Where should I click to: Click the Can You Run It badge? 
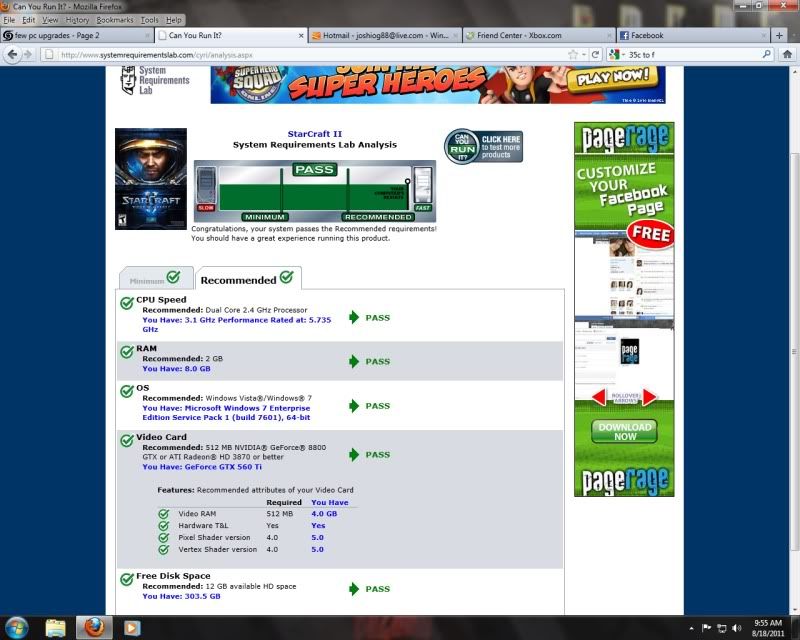click(x=483, y=146)
